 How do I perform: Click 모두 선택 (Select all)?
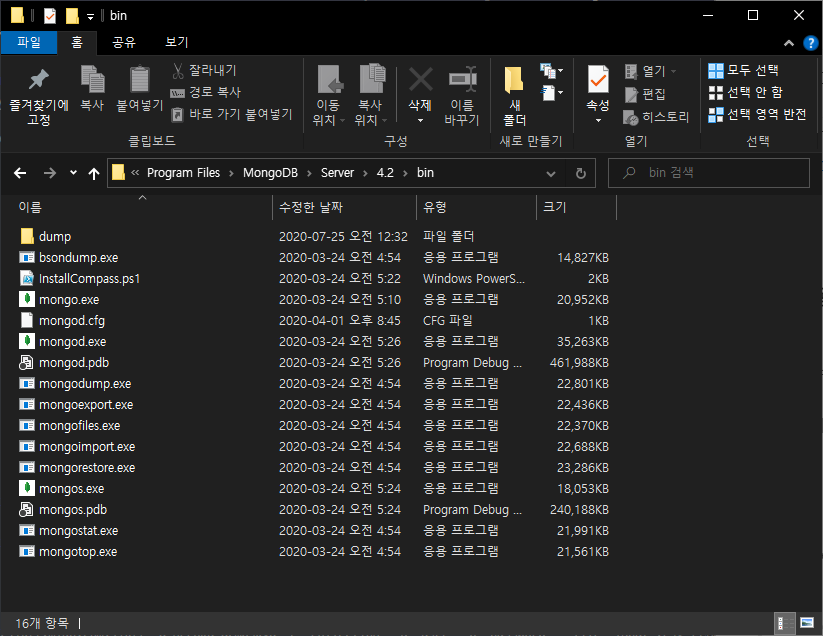(743, 70)
